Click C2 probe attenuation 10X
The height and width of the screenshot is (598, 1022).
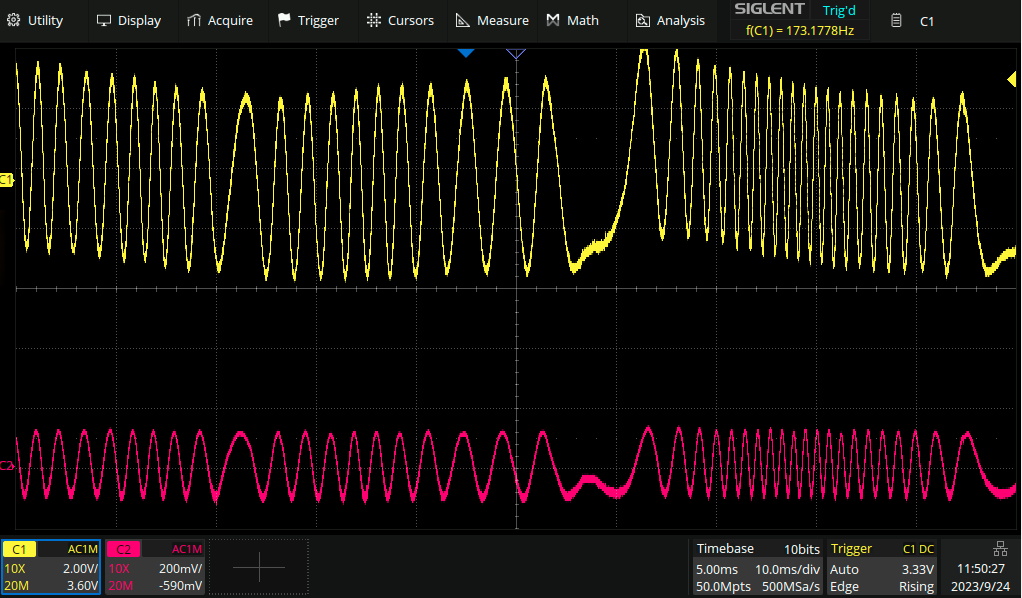[119, 569]
